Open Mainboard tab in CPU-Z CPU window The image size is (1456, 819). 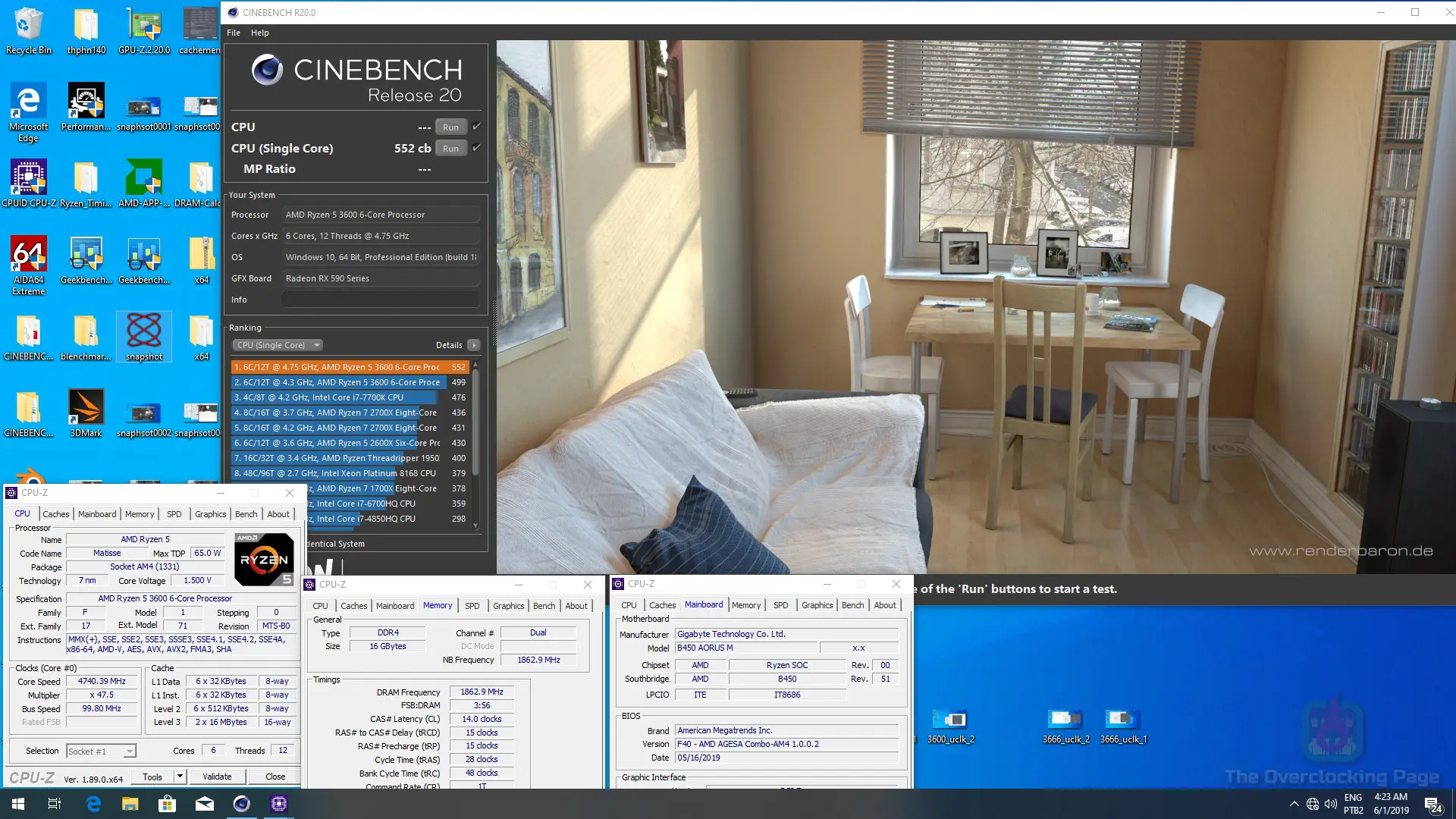click(x=97, y=514)
